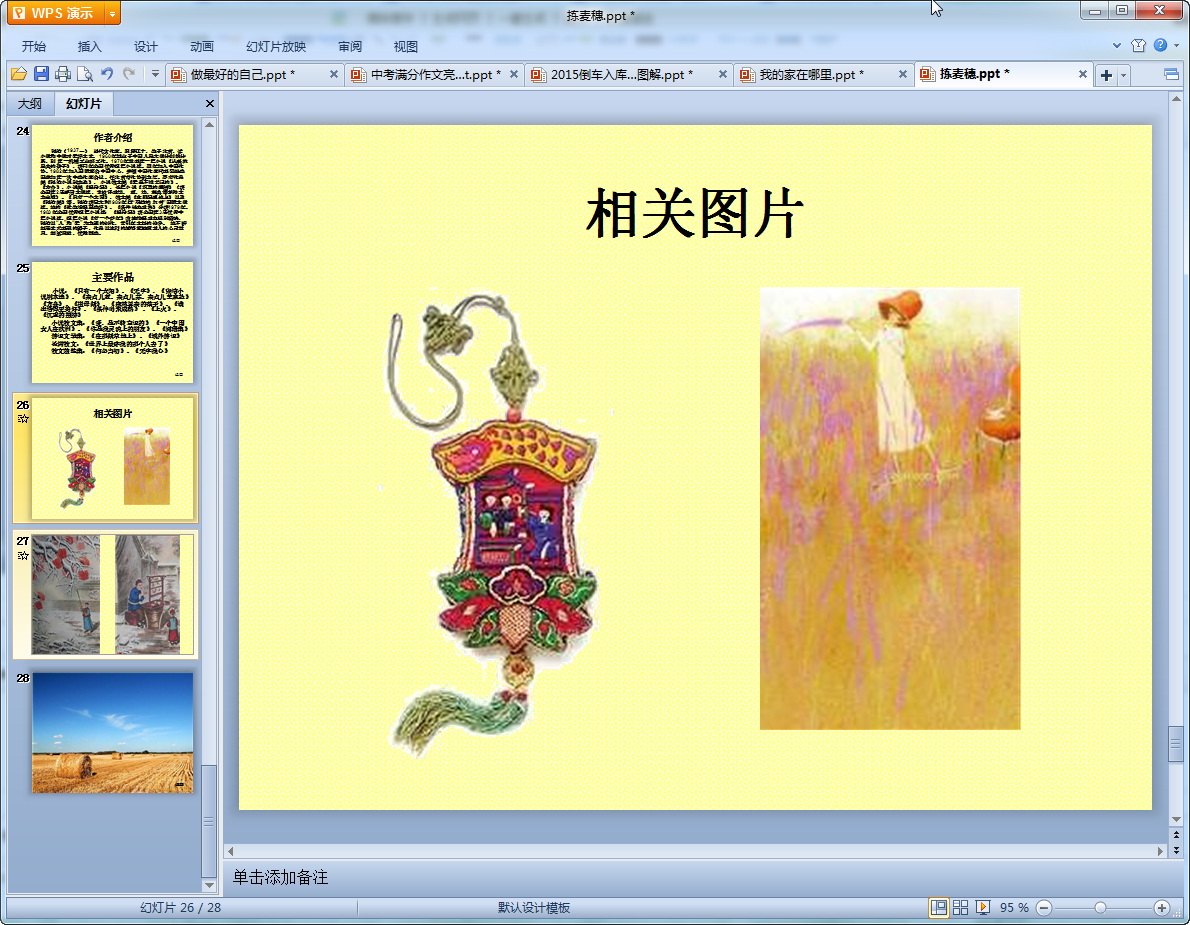Click the 默认设计模板 status bar entry
The image size is (1190, 925).
[x=534, y=908]
